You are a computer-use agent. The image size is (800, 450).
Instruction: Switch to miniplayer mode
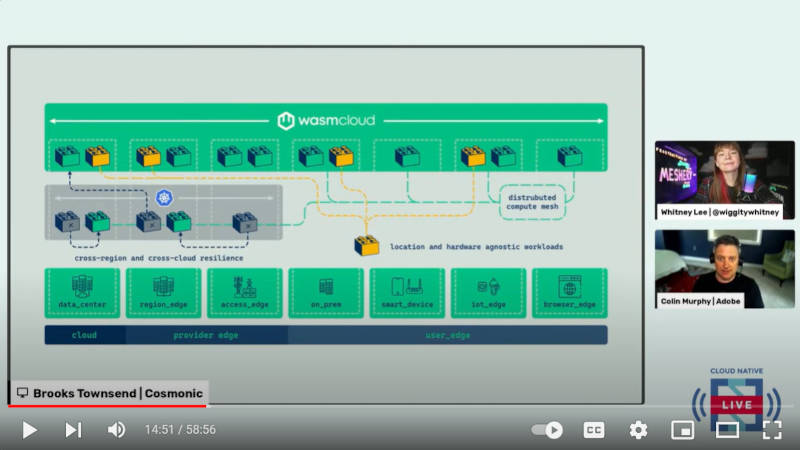click(x=682, y=430)
